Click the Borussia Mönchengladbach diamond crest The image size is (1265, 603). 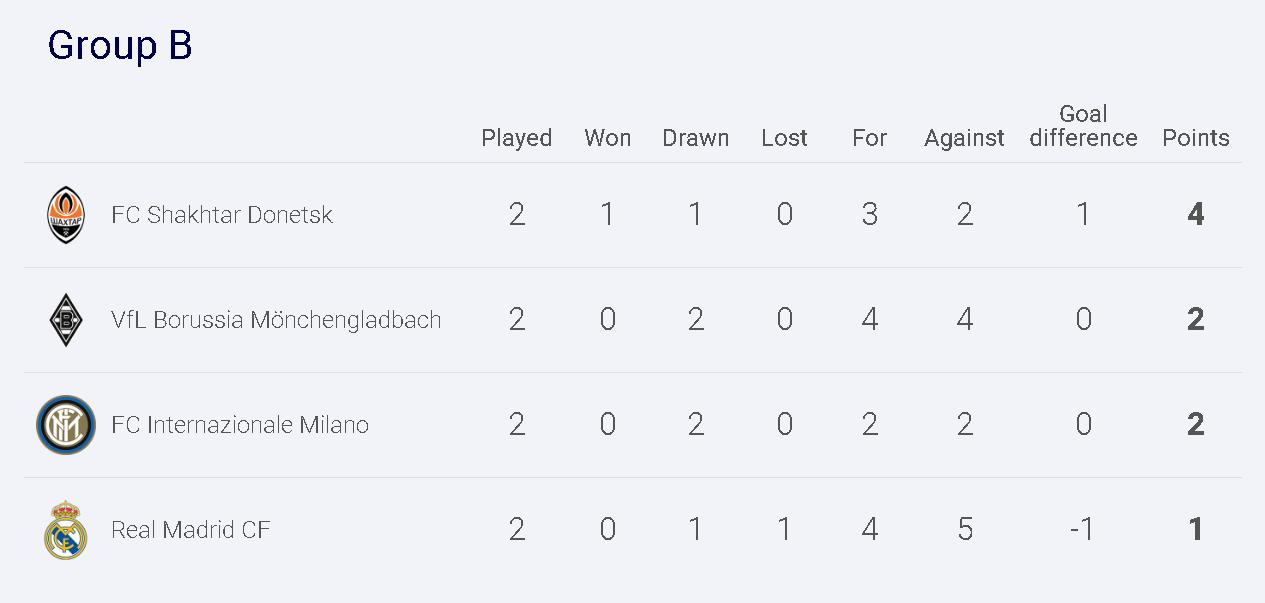point(66,320)
